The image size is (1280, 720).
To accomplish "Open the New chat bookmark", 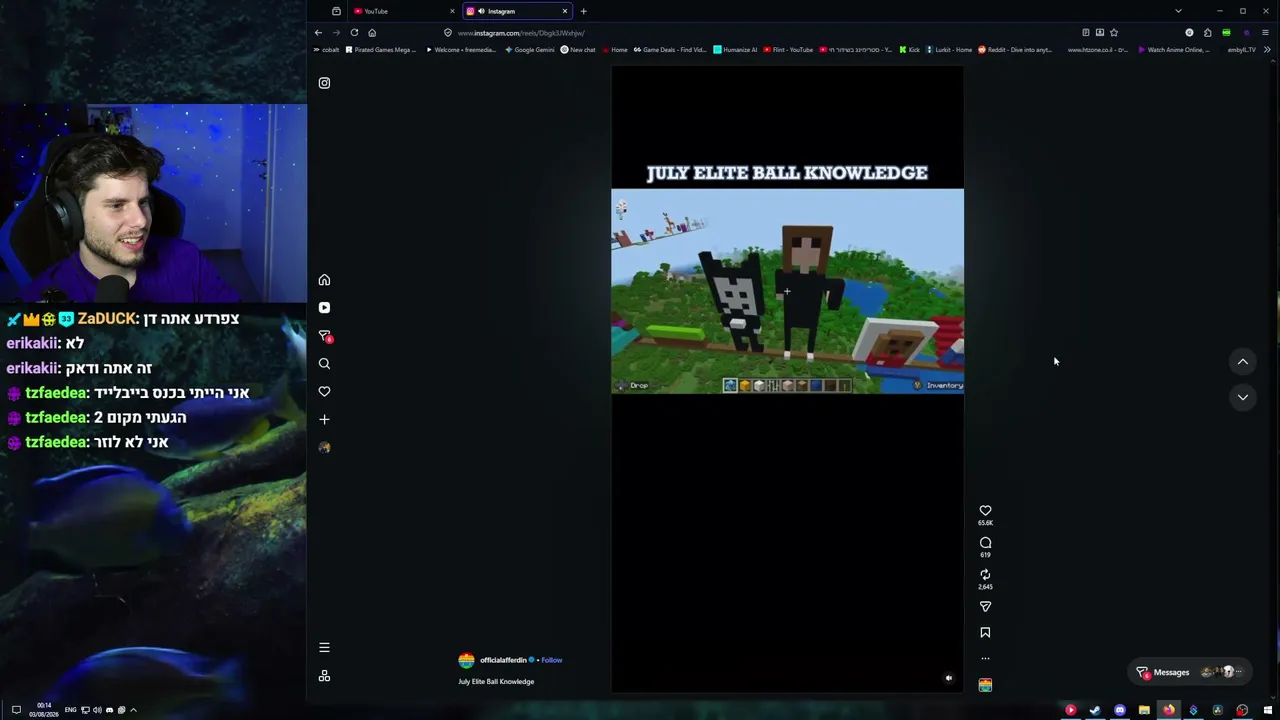I will 578,50.
